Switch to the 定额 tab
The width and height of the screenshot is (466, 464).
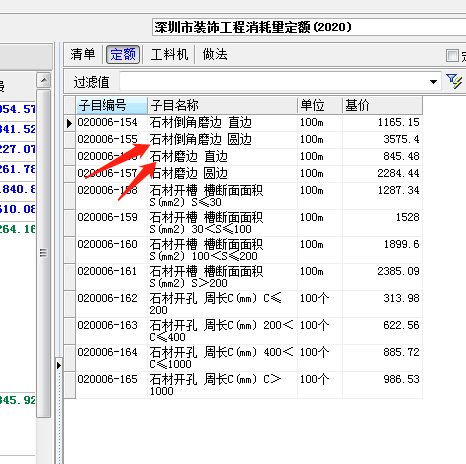(x=123, y=54)
